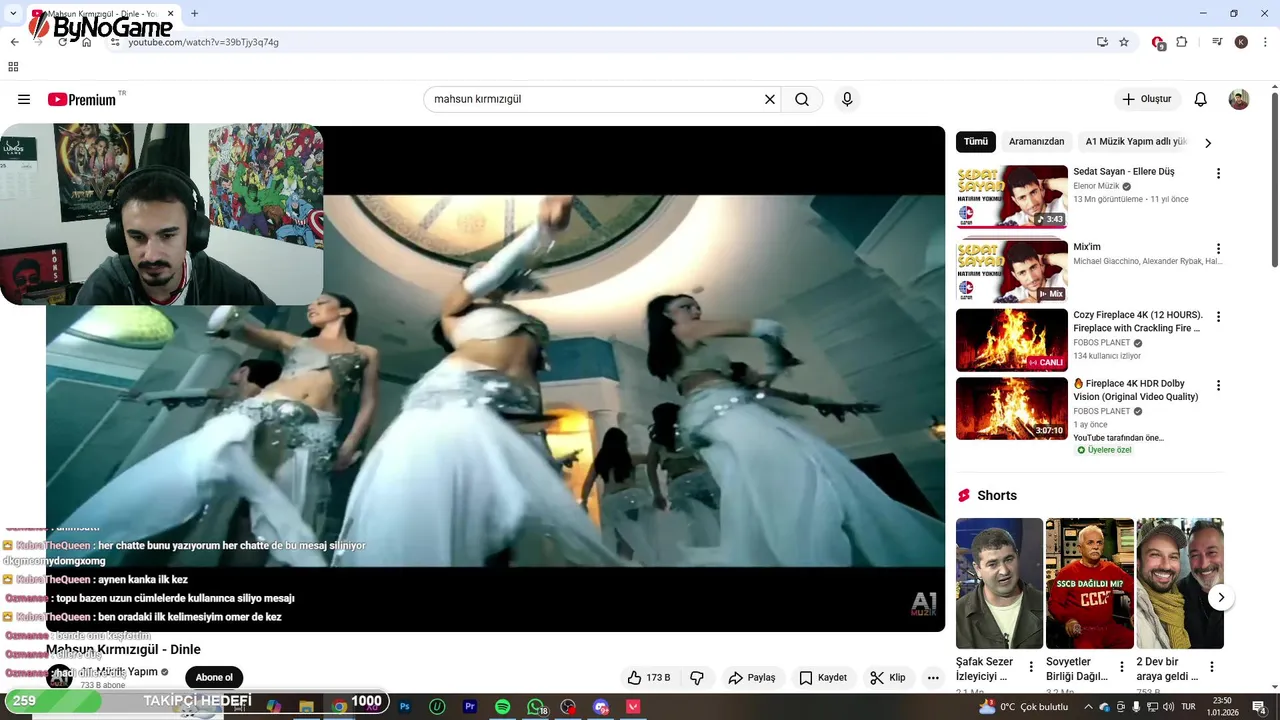Screen dimensions: 1280x720
Task: Open Spotify from the taskbar
Action: coord(503,706)
